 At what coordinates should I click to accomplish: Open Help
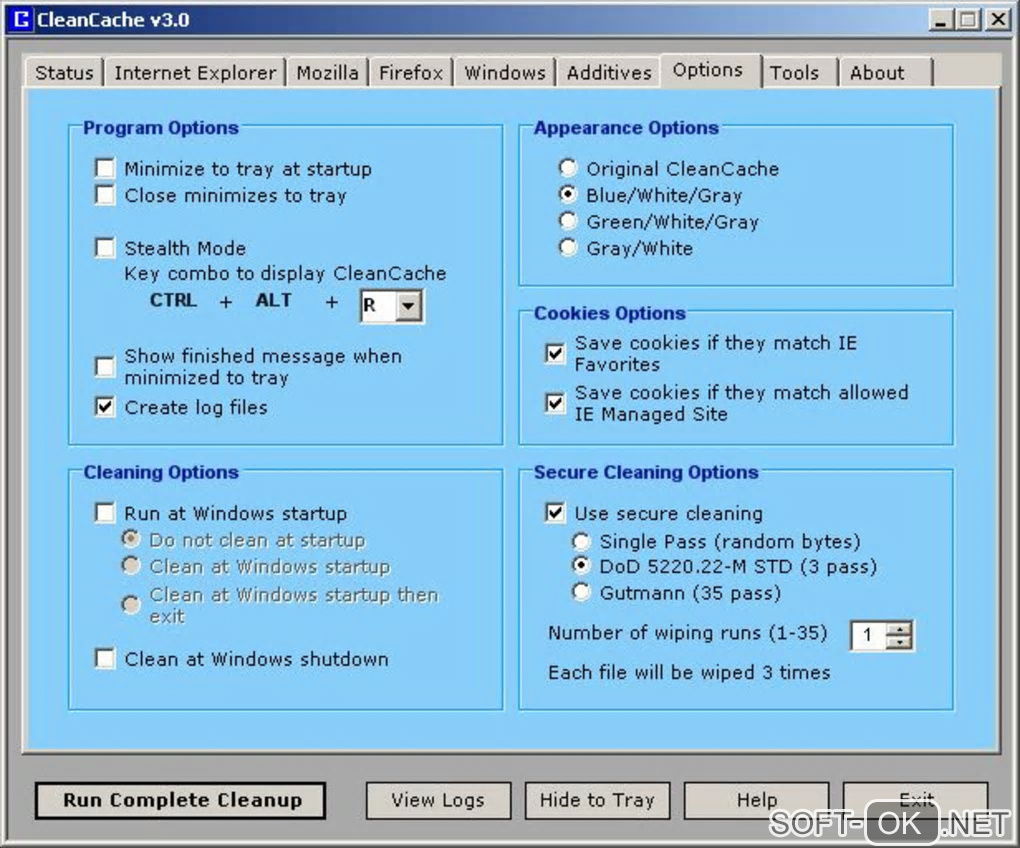[x=757, y=801]
